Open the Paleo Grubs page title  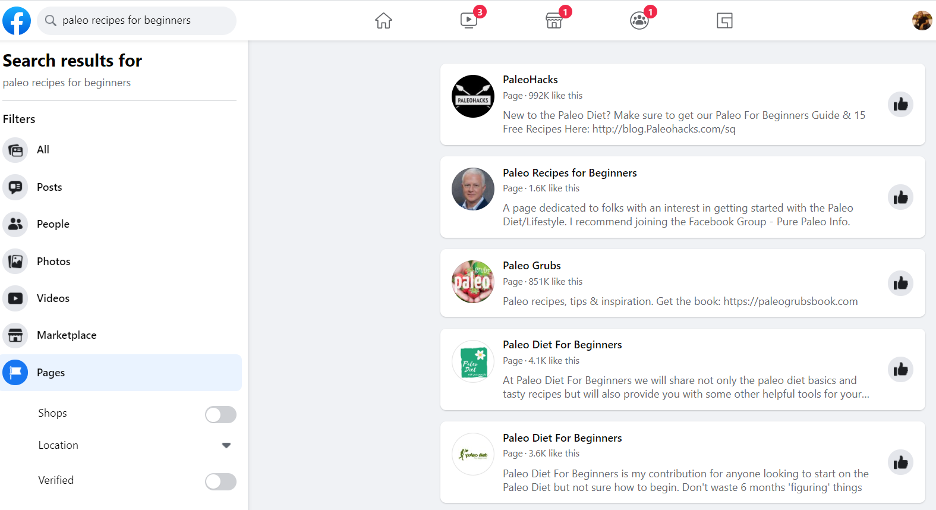pos(531,265)
